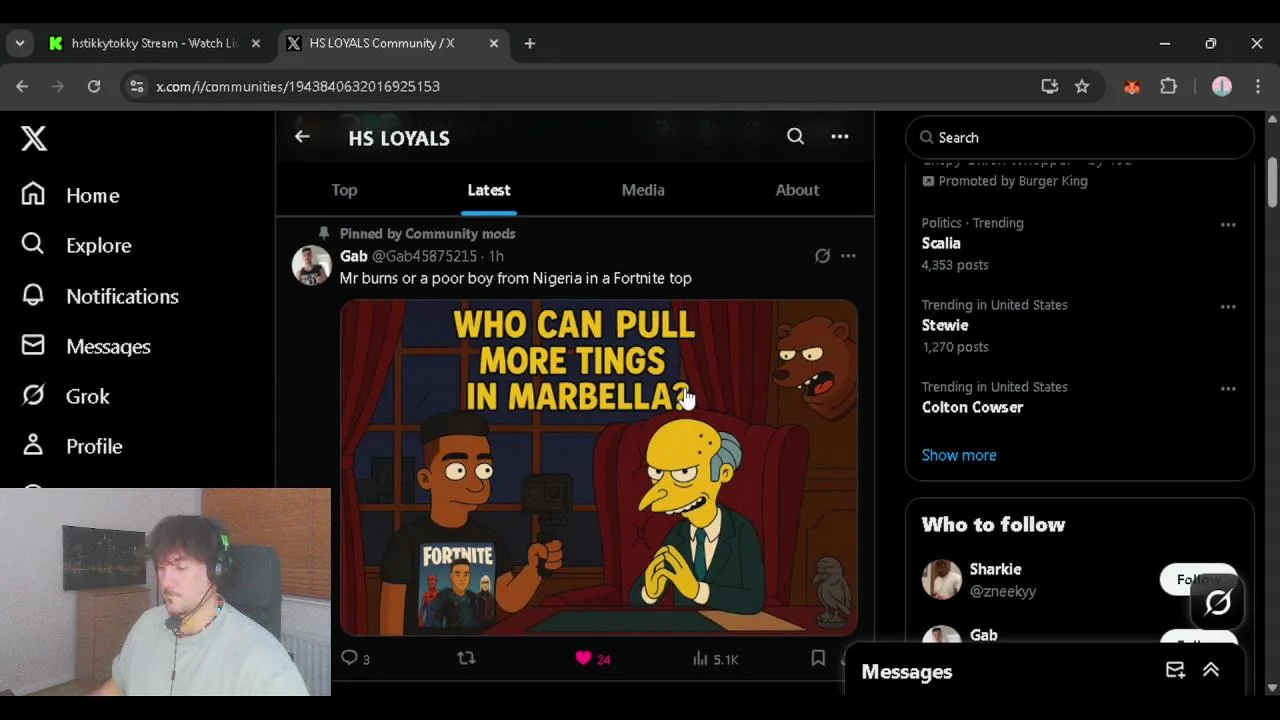Open the Stewie trending topic
This screenshot has width=1280, height=720.
point(945,325)
